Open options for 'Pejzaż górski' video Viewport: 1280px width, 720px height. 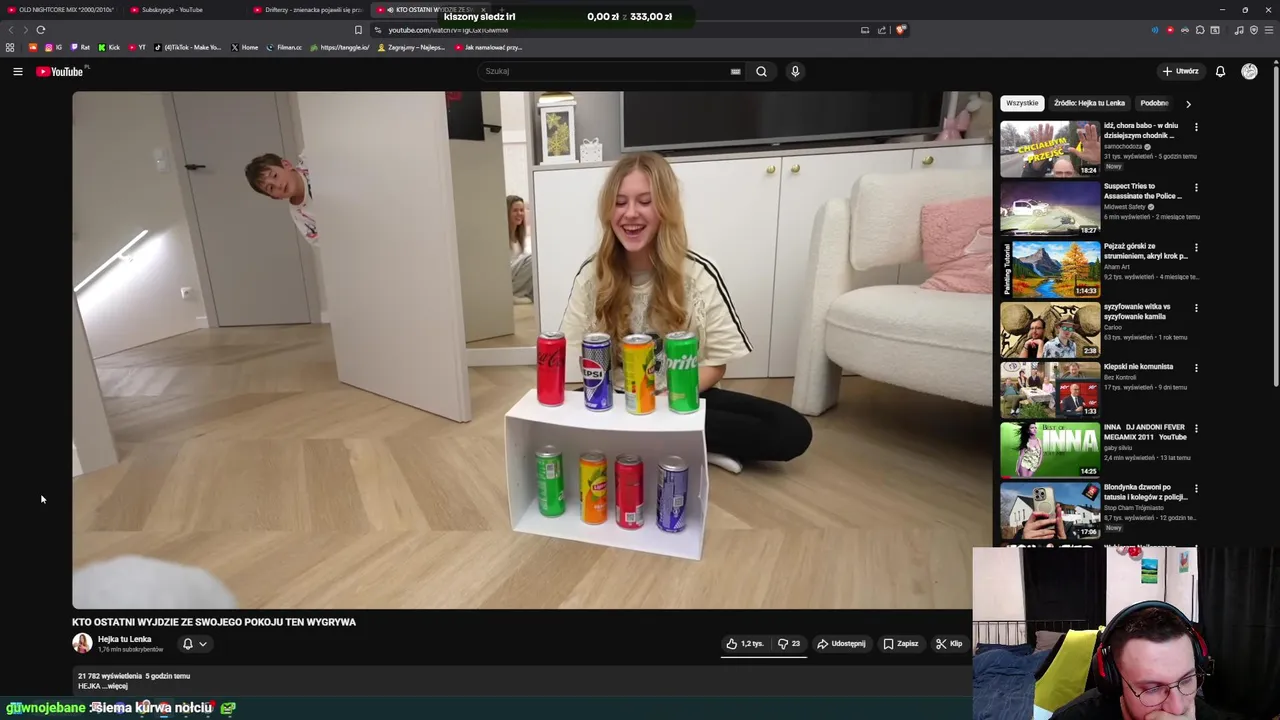(x=1196, y=247)
